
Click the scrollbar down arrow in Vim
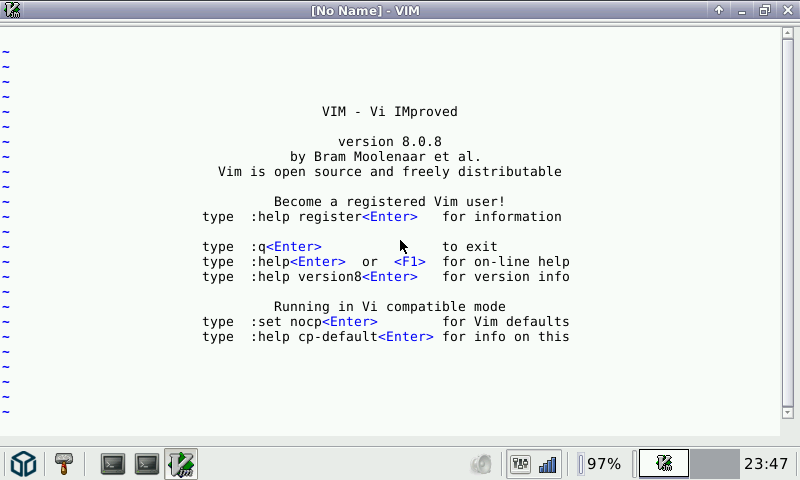tap(787, 412)
